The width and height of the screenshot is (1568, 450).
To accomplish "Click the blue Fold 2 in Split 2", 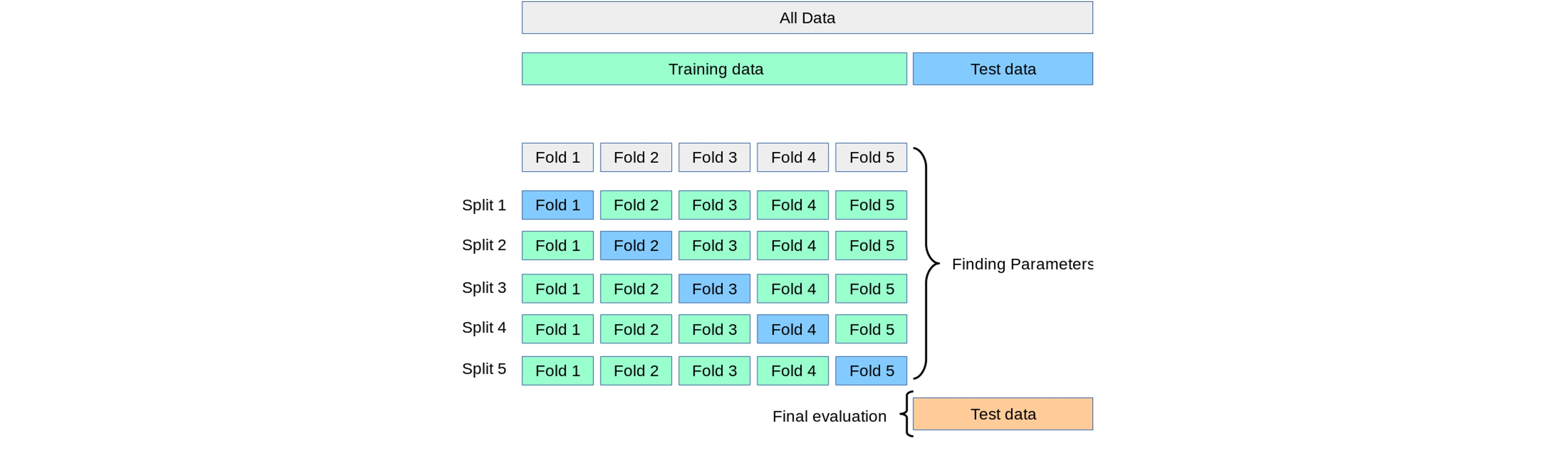I will click(636, 246).
